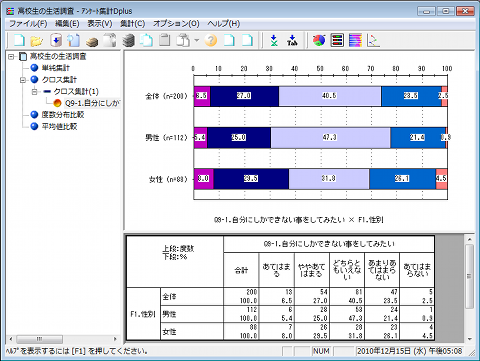Image resolution: width=480 pixels, height=361 pixels.
Task: Click the Excel export icon with green X
Action: 274,40
